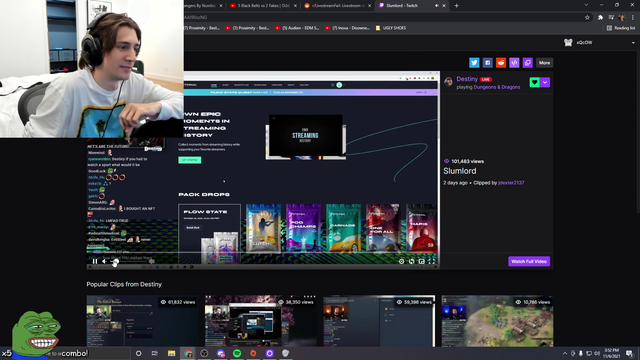Open Chrome from the taskbar

pyautogui.click(x=188, y=353)
